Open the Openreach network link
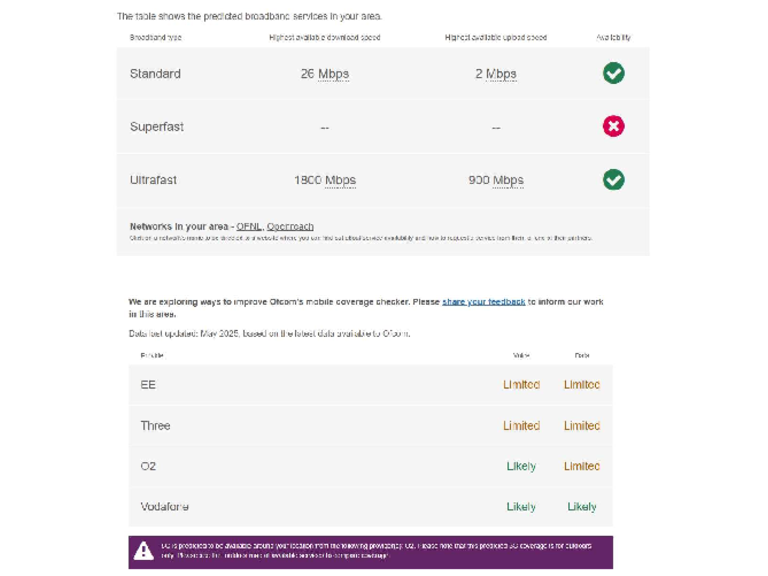Viewport: 768px width, 576px height. [x=290, y=226]
